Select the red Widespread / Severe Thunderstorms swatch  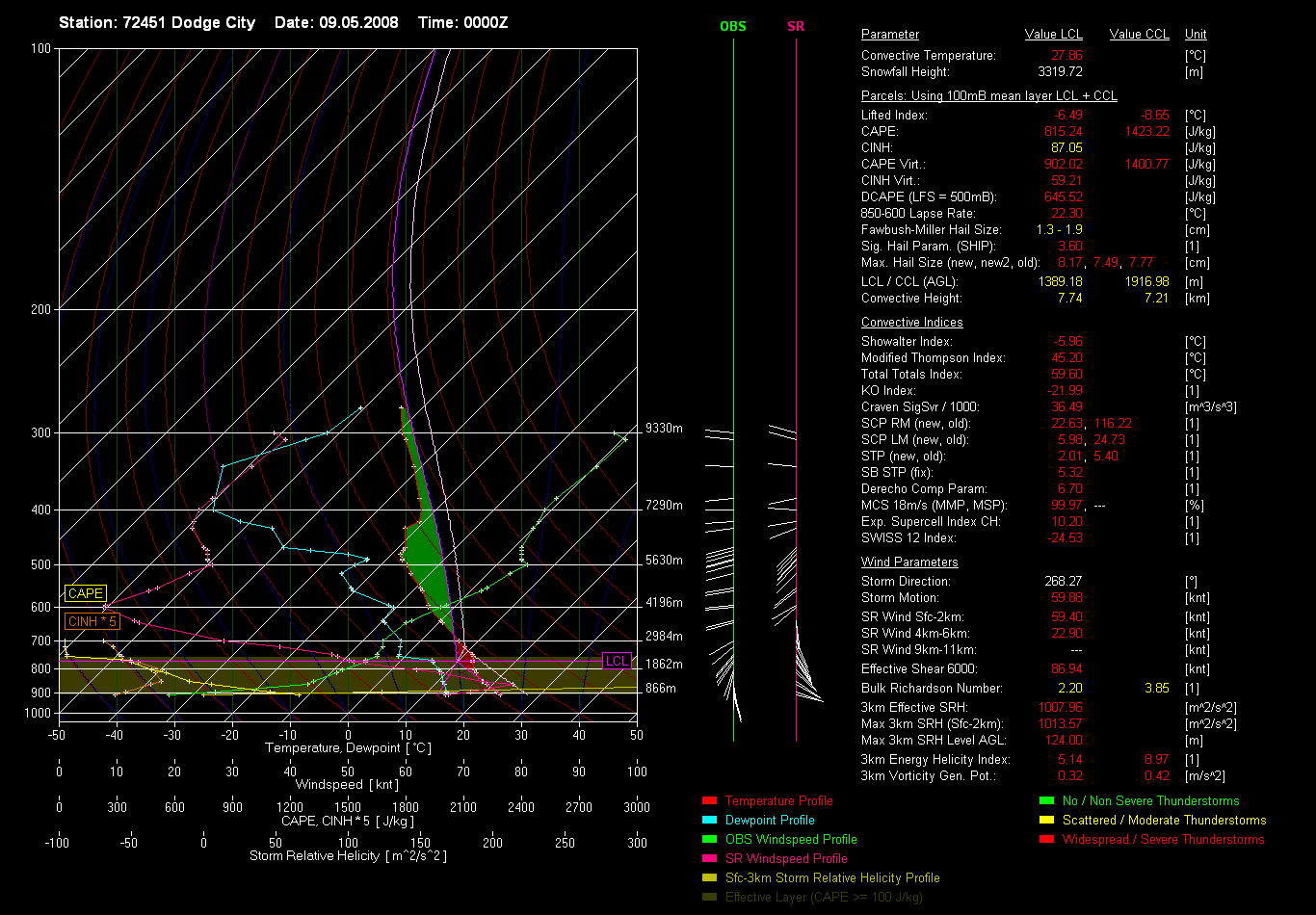[1046, 840]
